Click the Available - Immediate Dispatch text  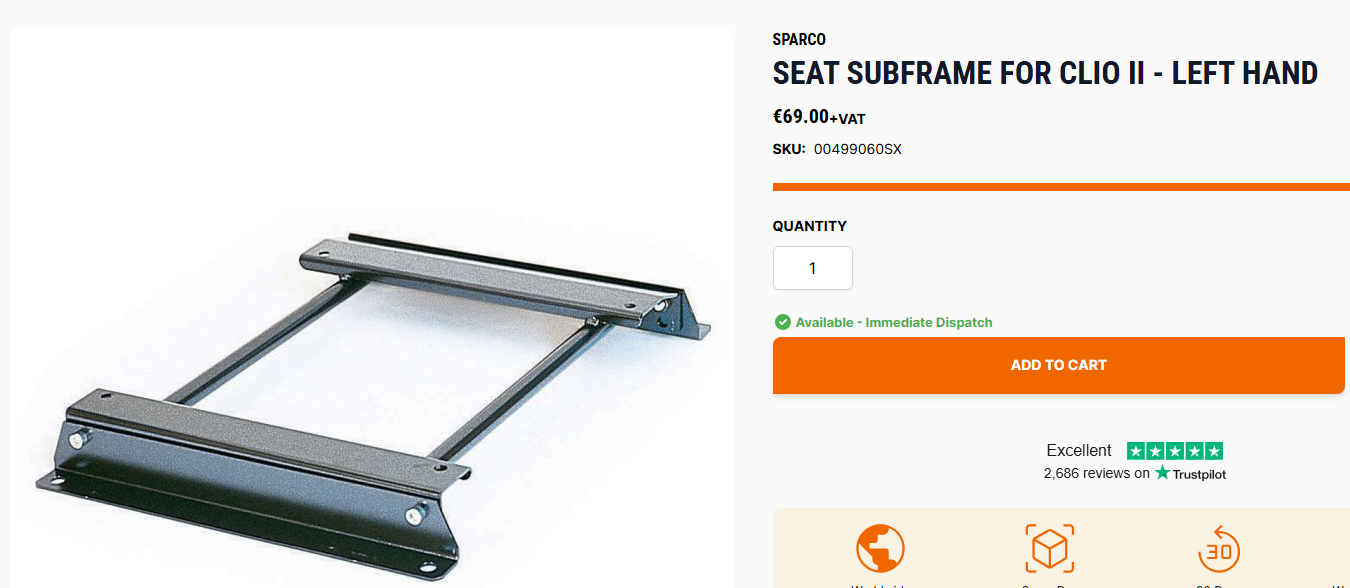point(894,322)
